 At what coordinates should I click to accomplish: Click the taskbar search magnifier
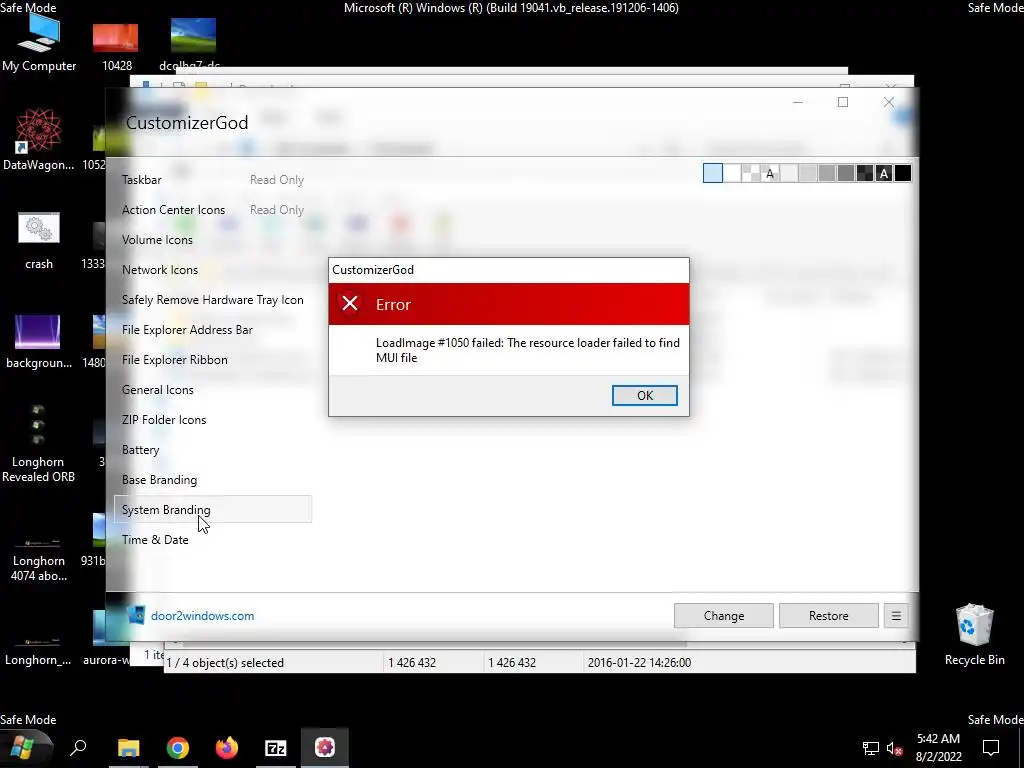click(78, 747)
